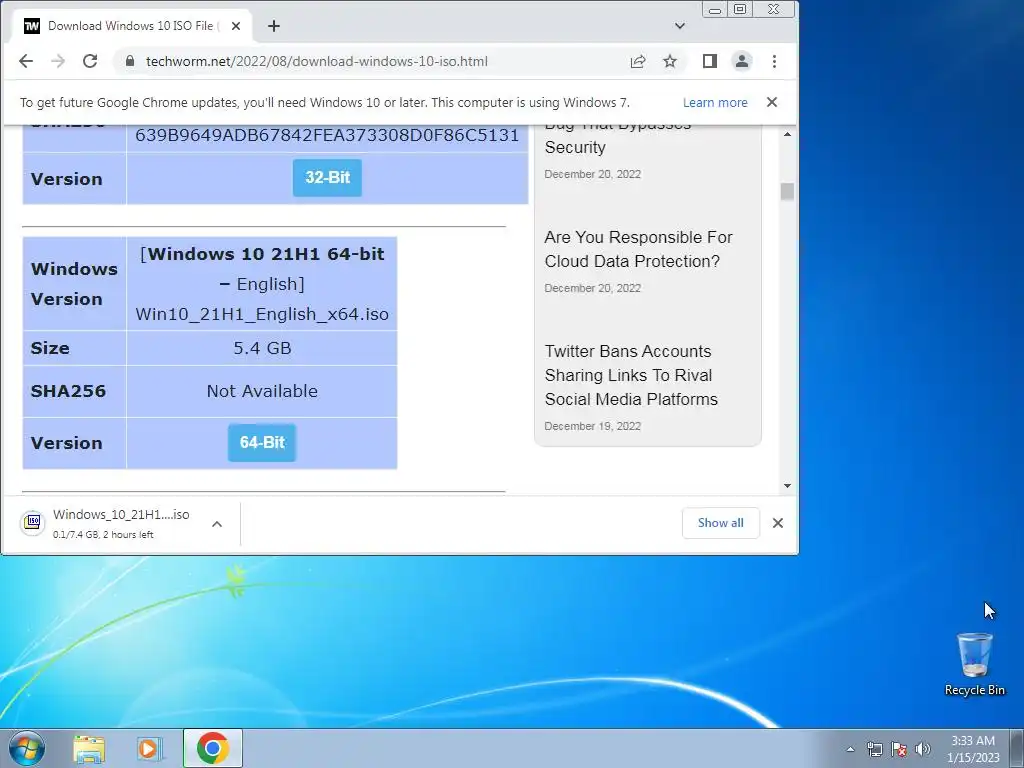Click Show all downloads button
Screen dimensions: 1024x768
coord(720,523)
